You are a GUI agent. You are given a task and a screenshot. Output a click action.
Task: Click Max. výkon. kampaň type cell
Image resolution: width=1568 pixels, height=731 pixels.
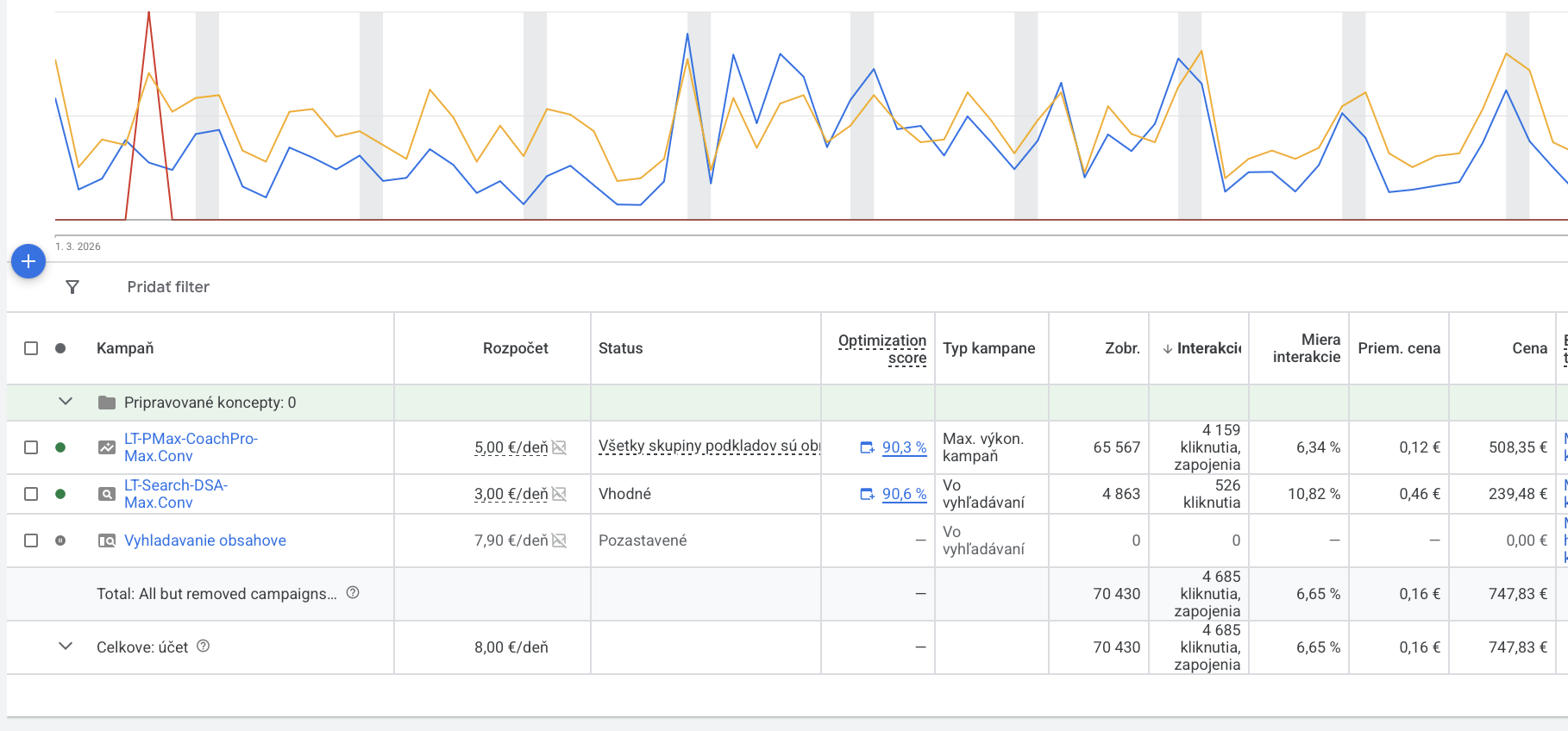coord(983,447)
